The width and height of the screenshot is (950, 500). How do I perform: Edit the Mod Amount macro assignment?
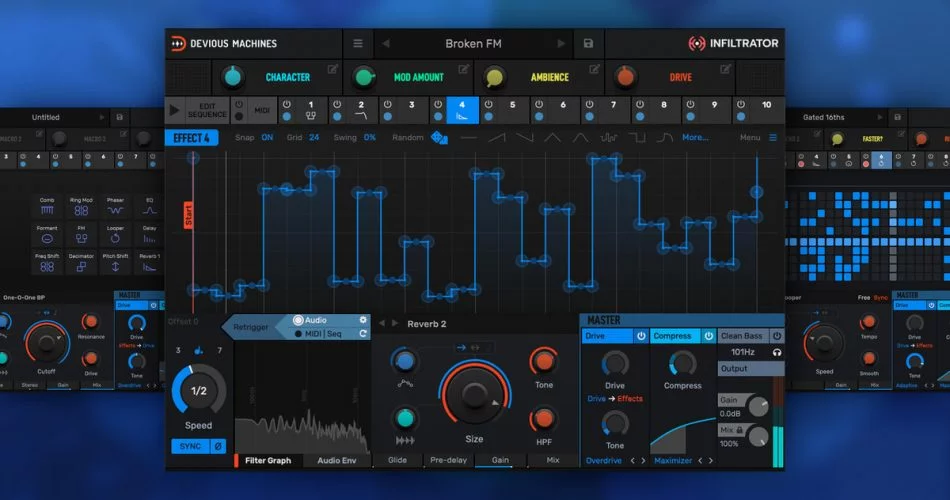coord(463,69)
